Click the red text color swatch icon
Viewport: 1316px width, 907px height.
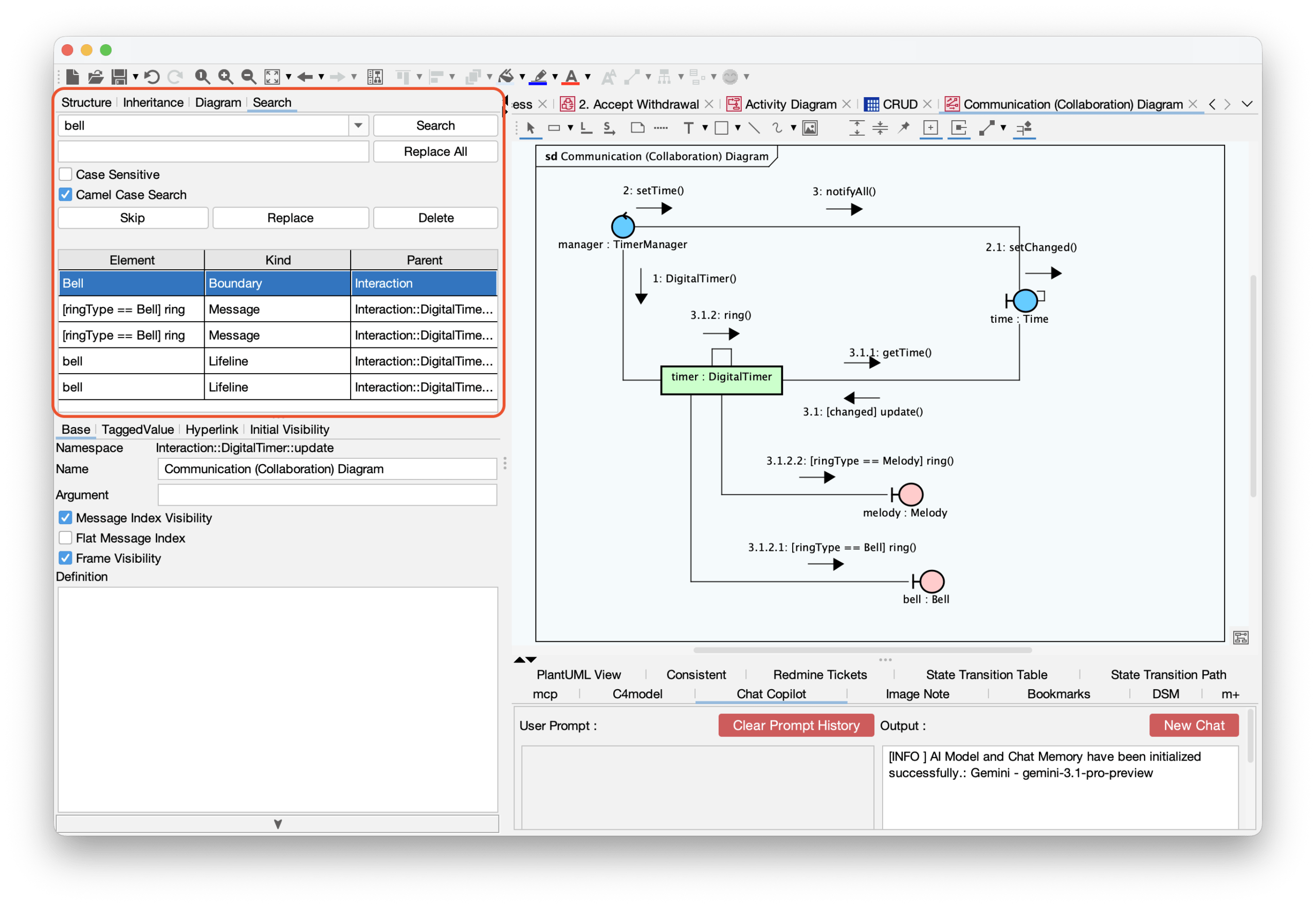click(x=571, y=77)
